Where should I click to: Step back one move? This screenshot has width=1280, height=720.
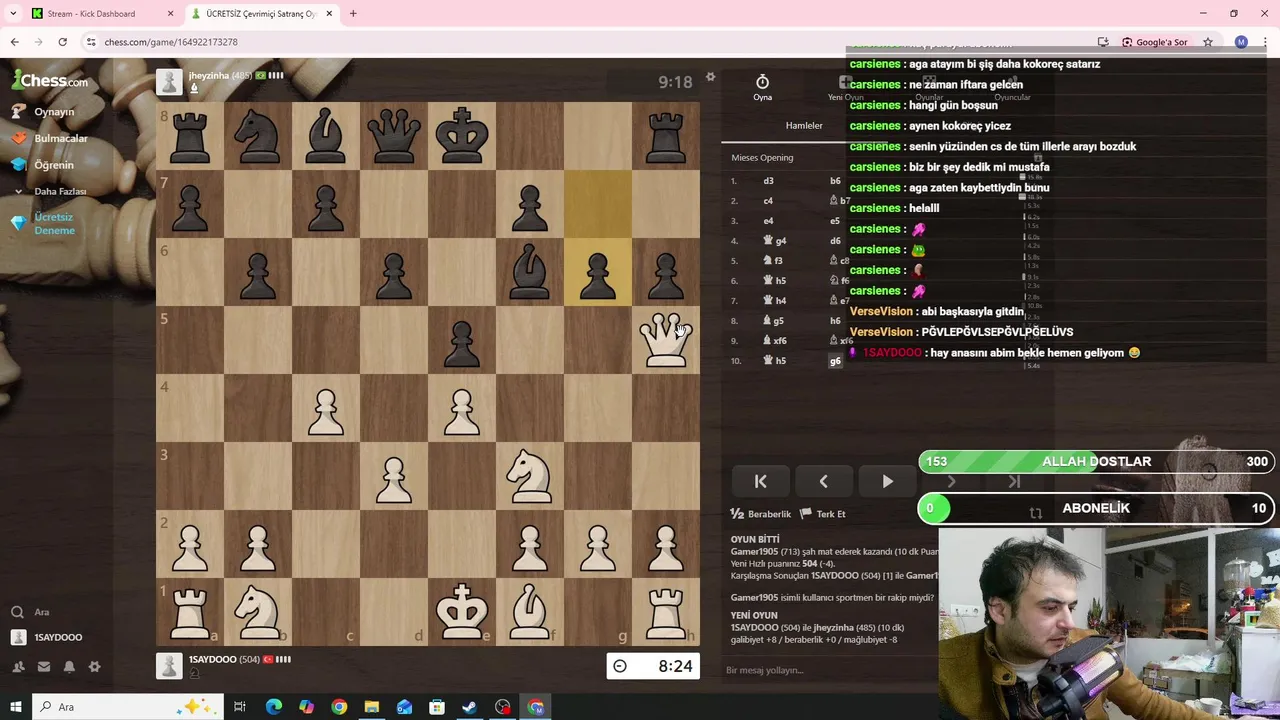pyautogui.click(x=823, y=482)
